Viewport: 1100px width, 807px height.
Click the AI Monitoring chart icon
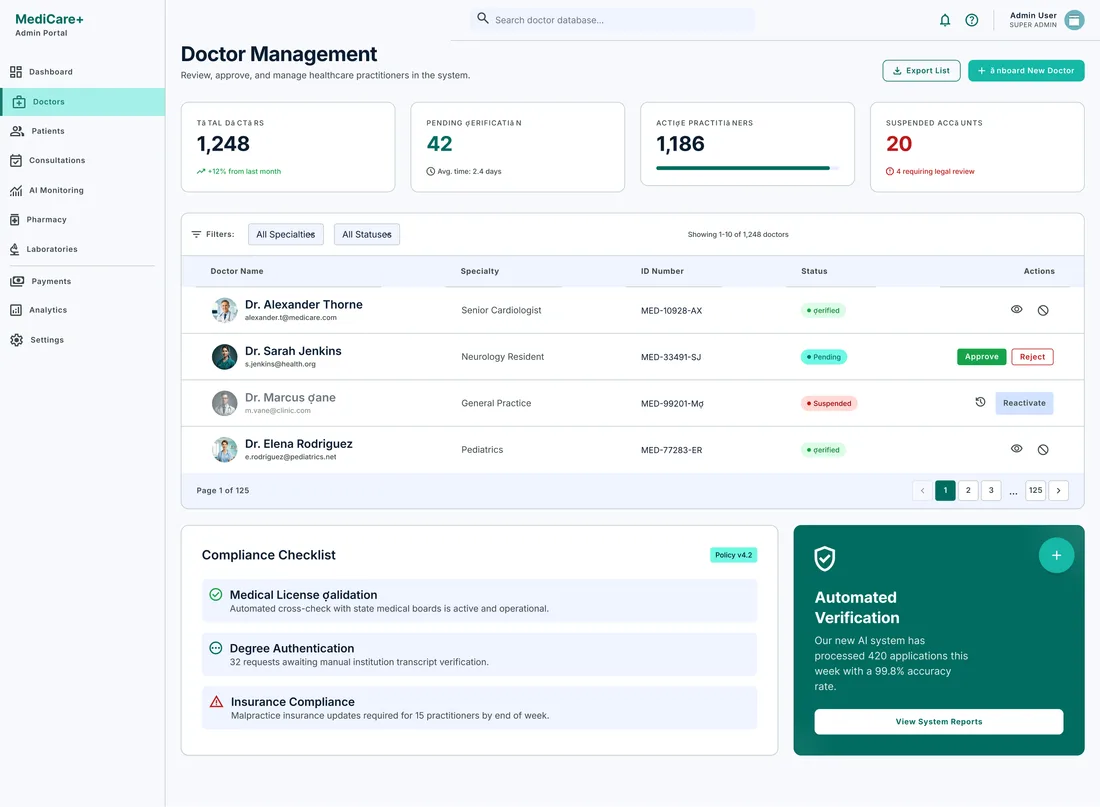pyautogui.click(x=16, y=190)
